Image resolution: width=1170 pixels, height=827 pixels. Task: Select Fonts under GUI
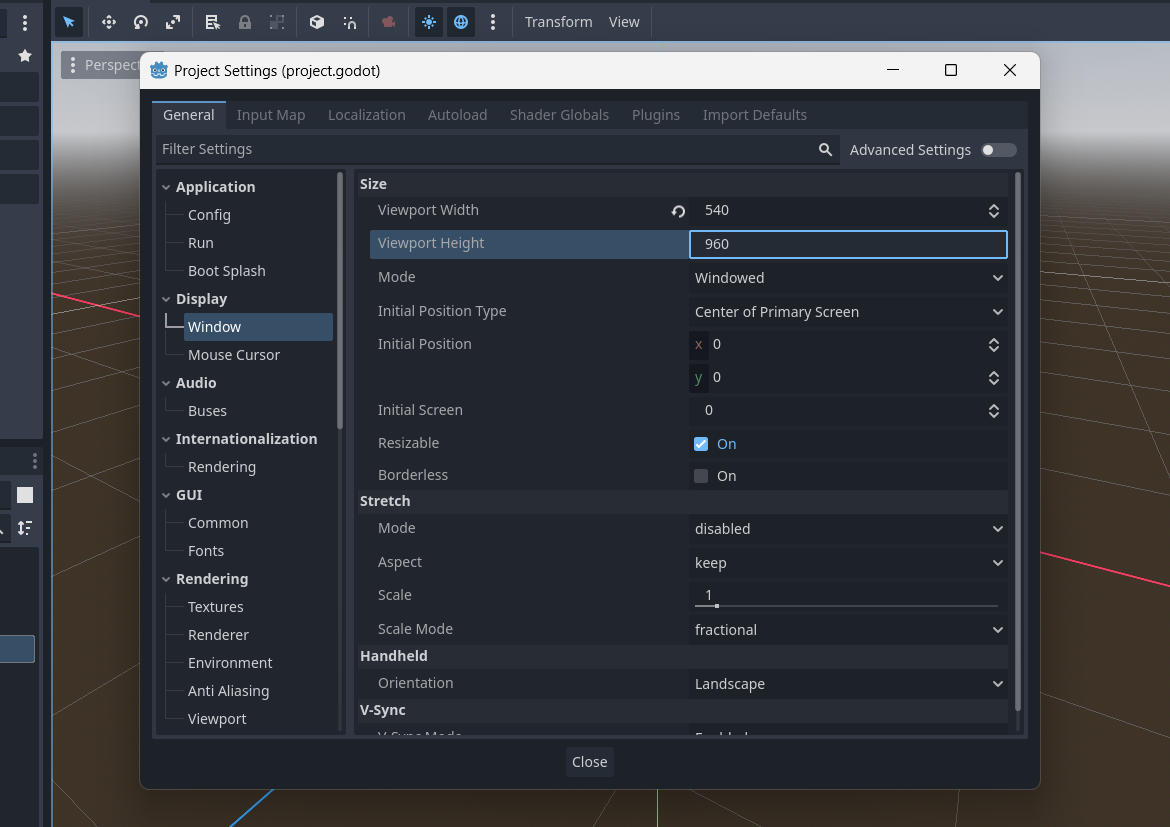click(206, 551)
